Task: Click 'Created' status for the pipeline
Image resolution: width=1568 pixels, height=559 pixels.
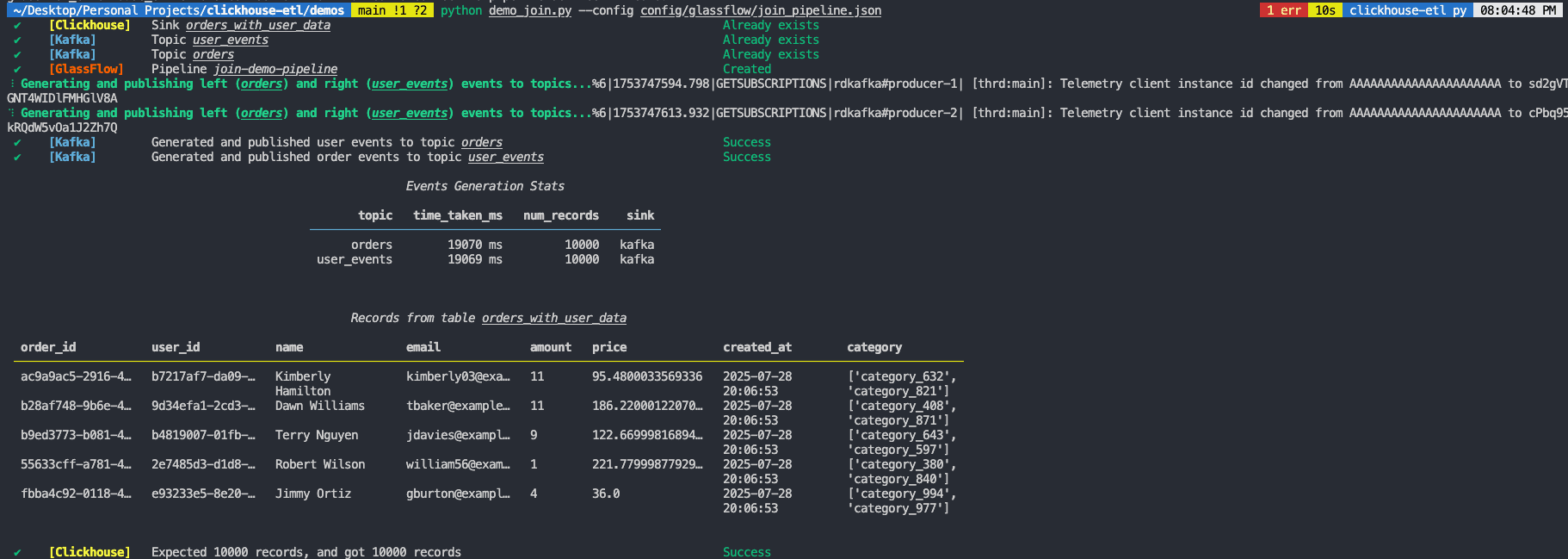Action: click(747, 69)
